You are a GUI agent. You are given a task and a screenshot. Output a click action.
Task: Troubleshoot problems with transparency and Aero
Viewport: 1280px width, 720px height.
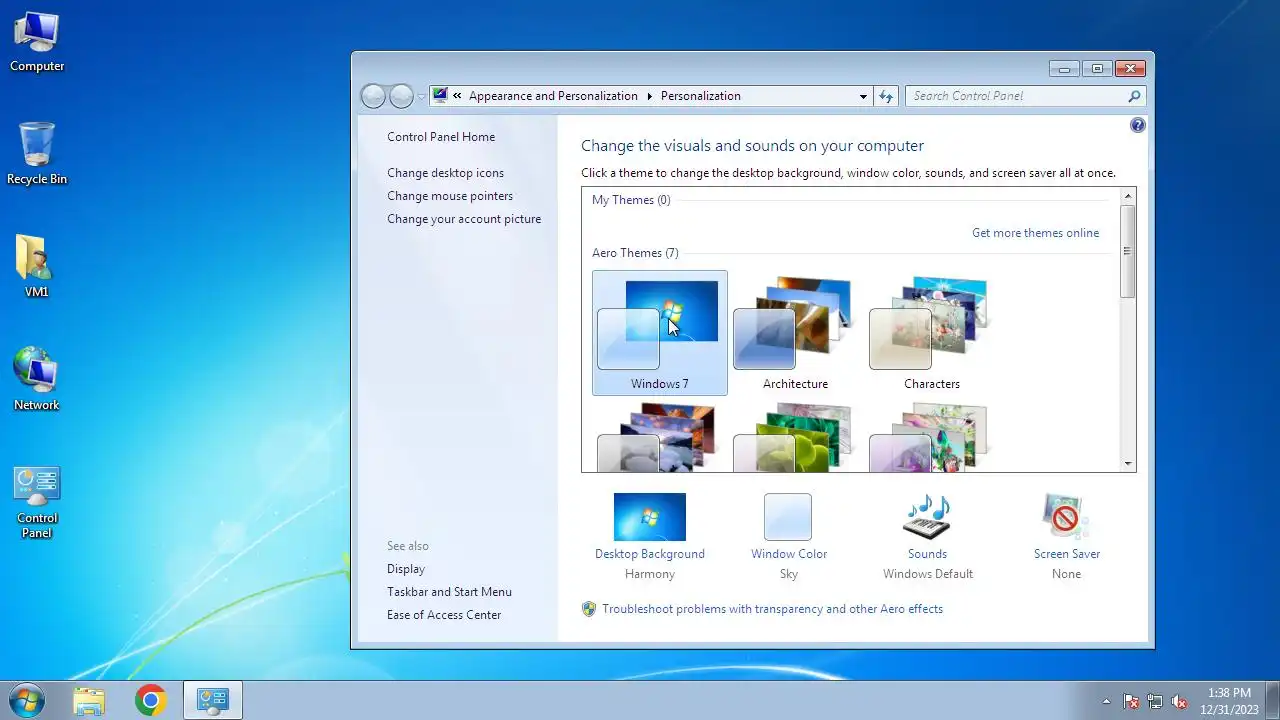(772, 609)
